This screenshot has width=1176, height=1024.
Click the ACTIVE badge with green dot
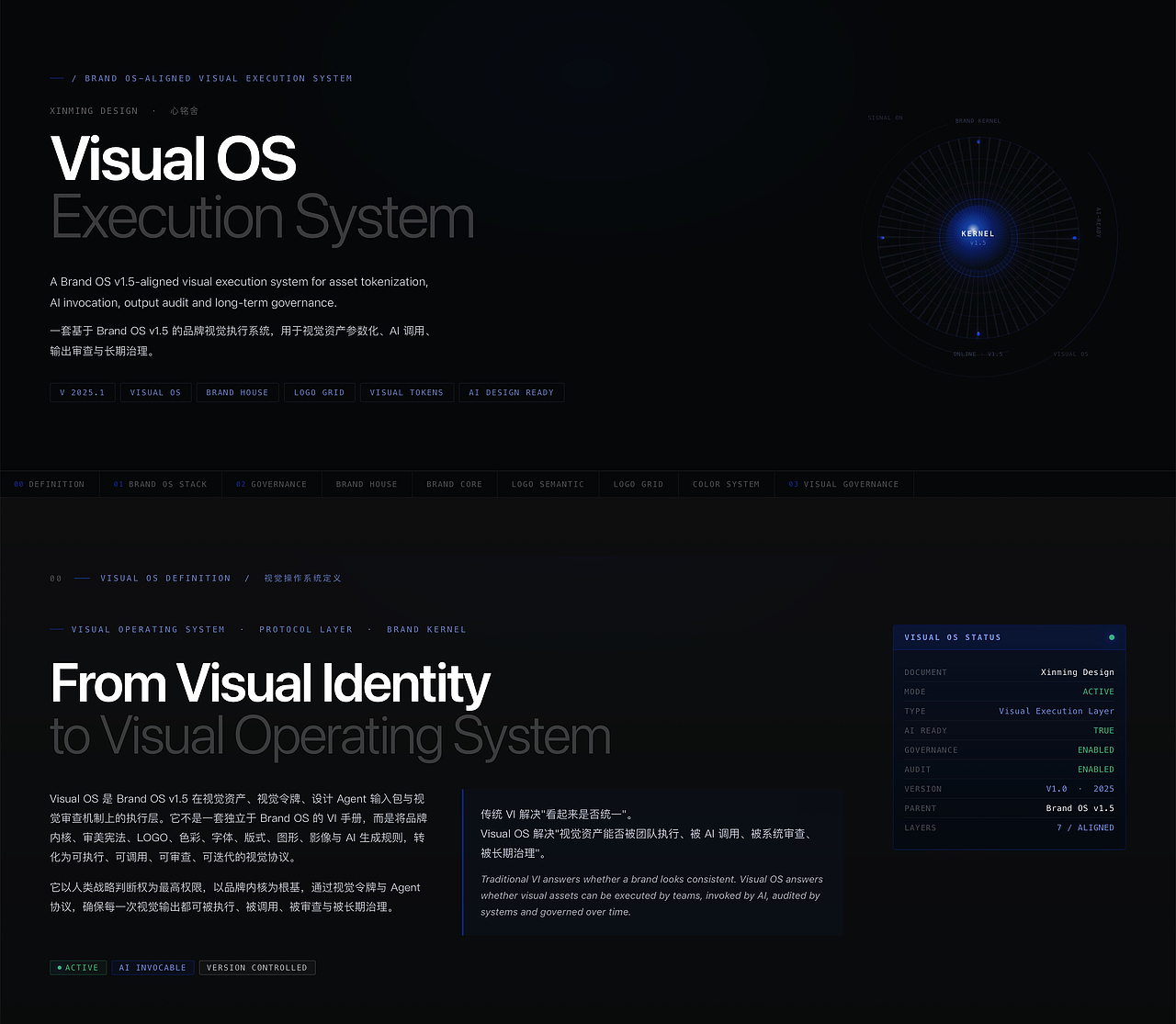78,967
